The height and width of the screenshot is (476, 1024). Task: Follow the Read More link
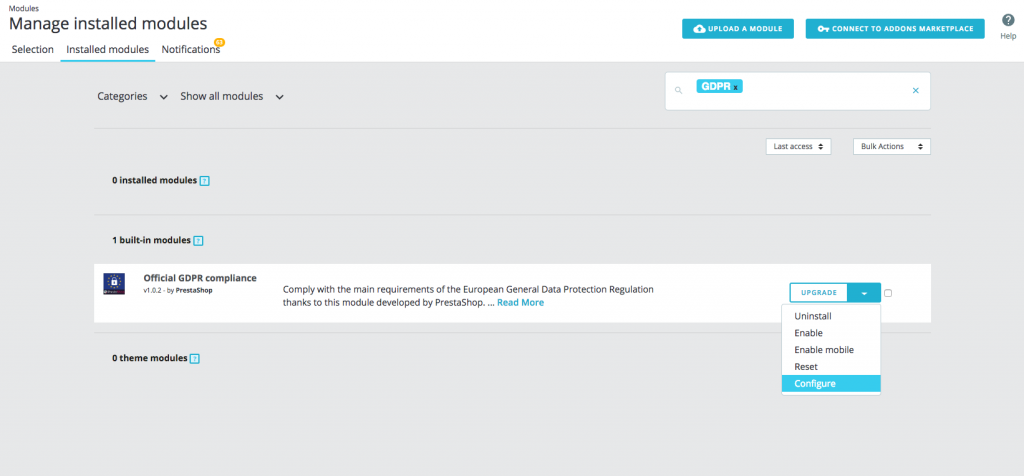point(520,302)
